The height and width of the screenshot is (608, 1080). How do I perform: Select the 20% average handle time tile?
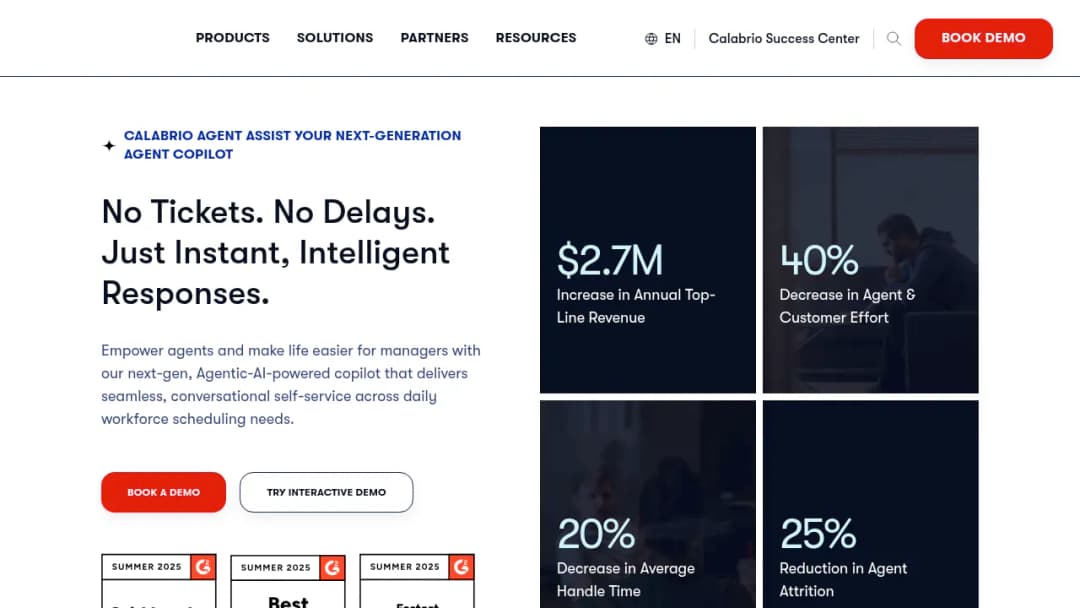(647, 504)
